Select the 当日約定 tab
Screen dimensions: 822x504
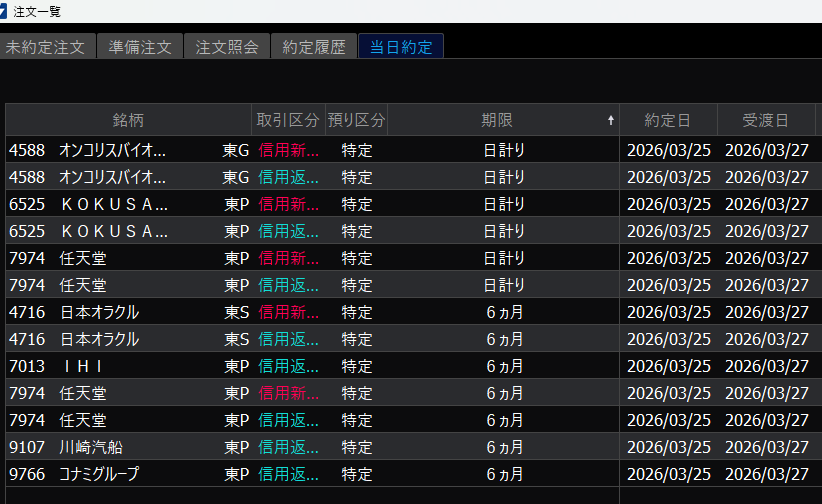coord(401,47)
